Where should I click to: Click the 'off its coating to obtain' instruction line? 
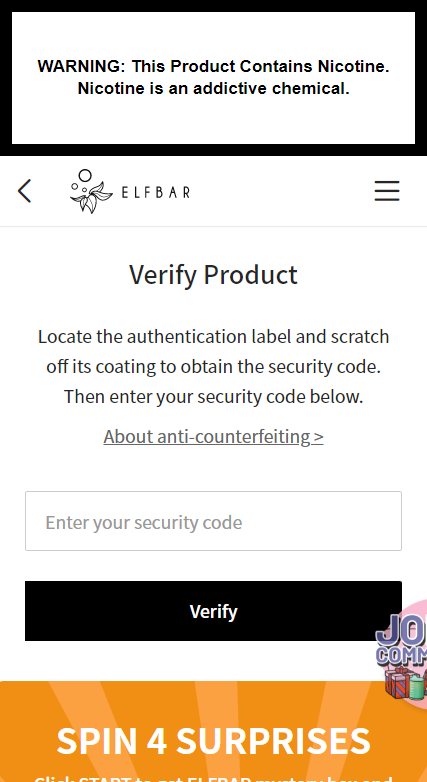click(214, 367)
